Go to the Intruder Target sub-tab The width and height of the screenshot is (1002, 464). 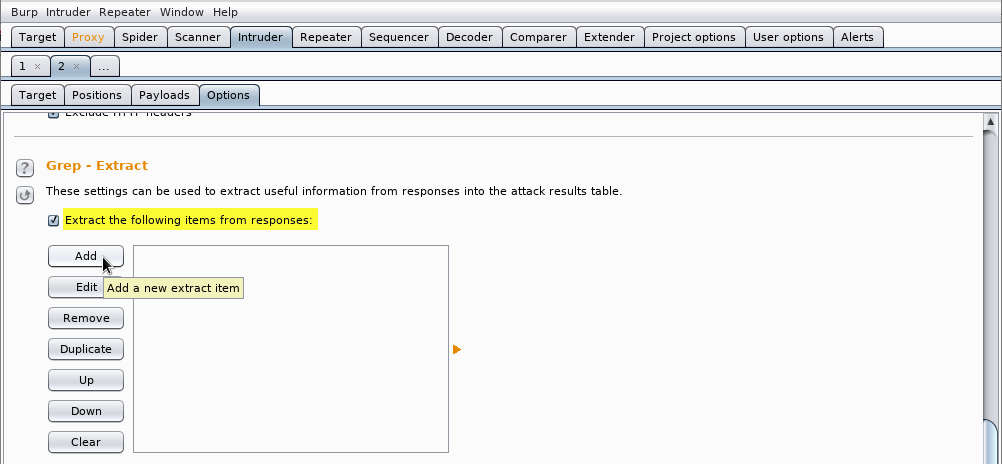[38, 95]
